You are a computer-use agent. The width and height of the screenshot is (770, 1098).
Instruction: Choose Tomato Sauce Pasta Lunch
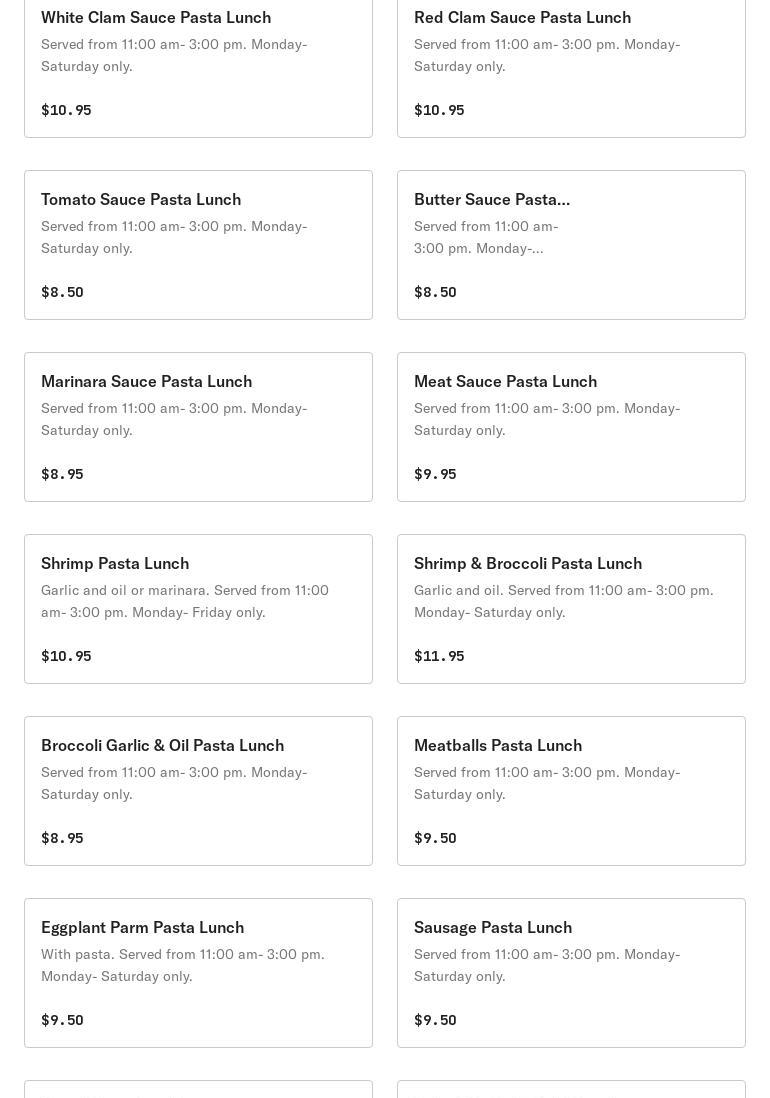198,245
